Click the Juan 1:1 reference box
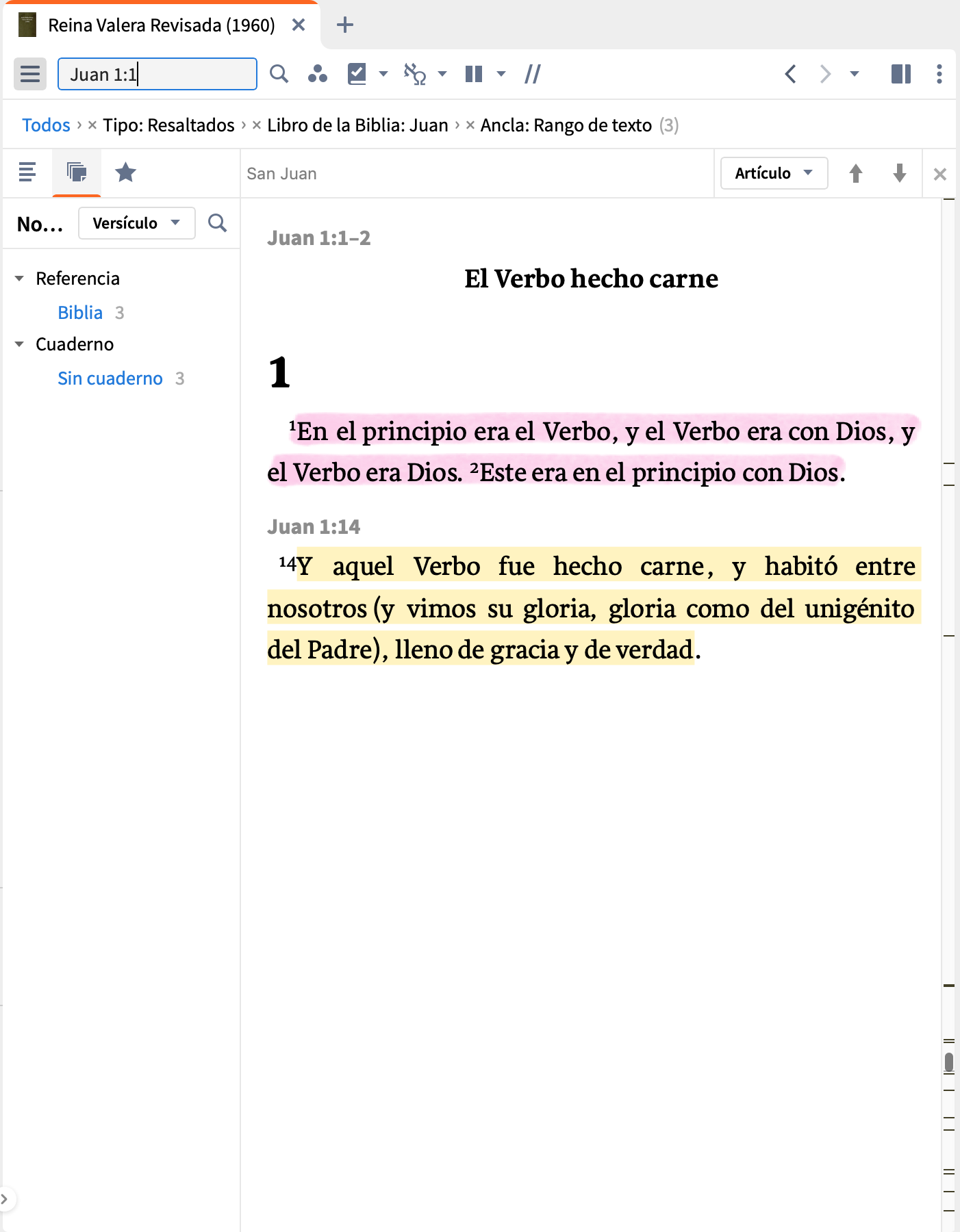The image size is (960, 1232). 157,74
